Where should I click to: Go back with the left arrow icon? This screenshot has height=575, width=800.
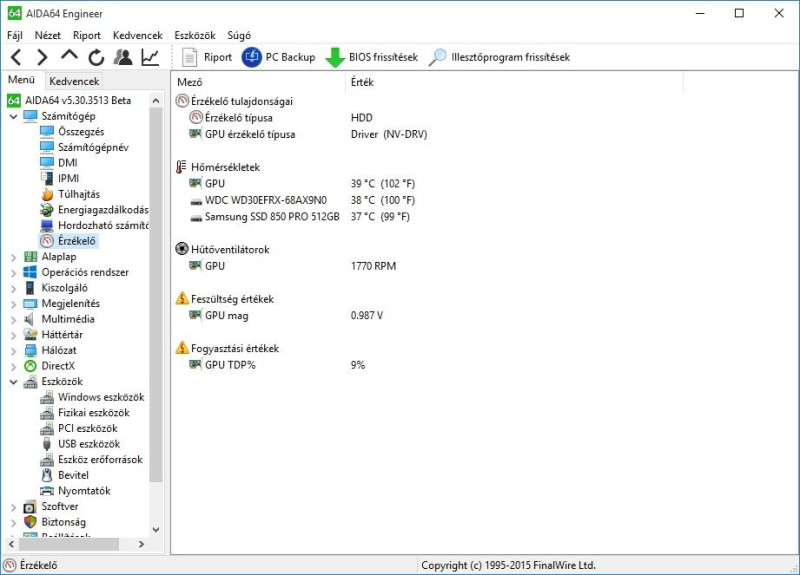(16, 57)
